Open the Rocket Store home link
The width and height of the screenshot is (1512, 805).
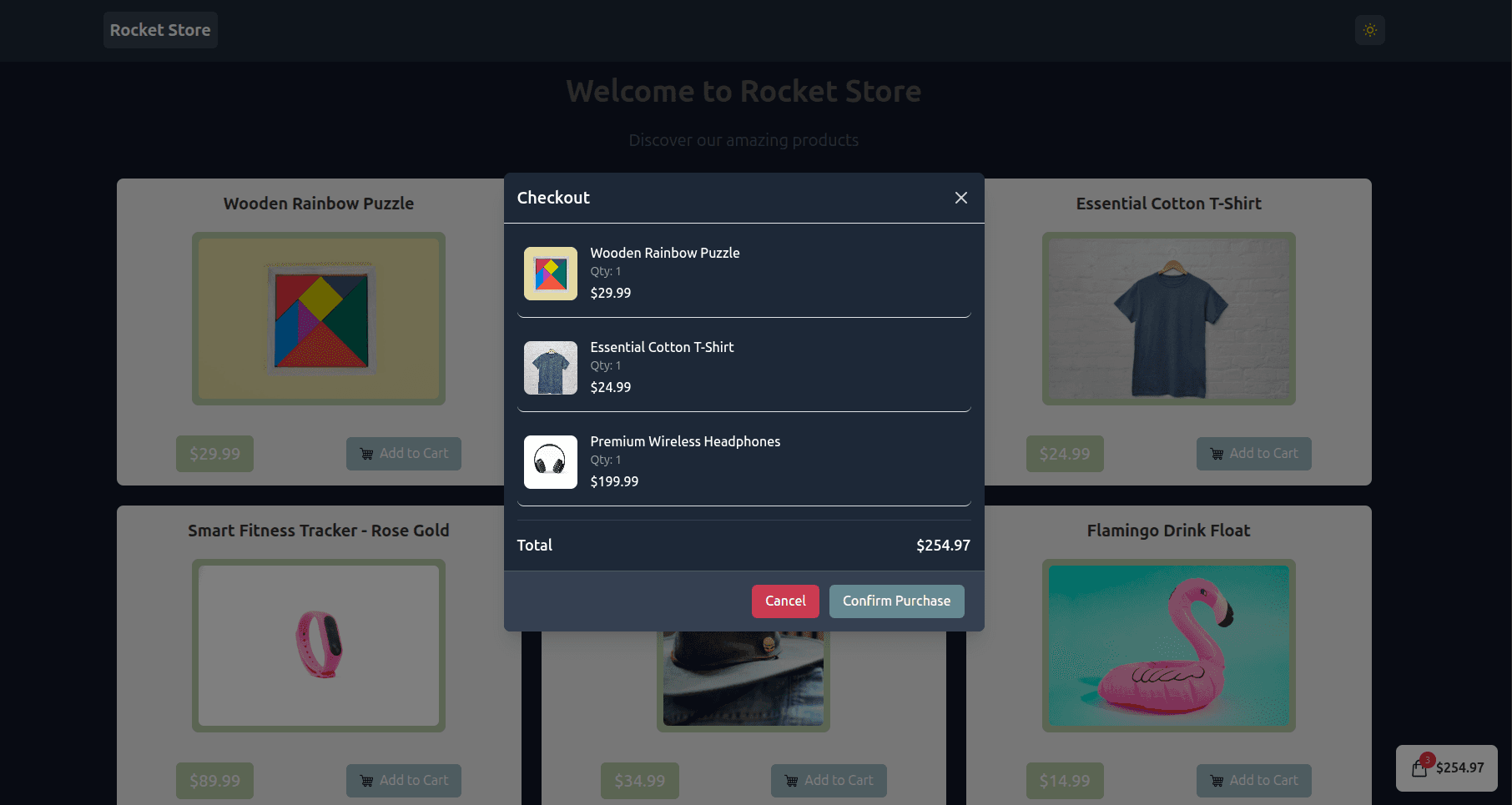(160, 30)
